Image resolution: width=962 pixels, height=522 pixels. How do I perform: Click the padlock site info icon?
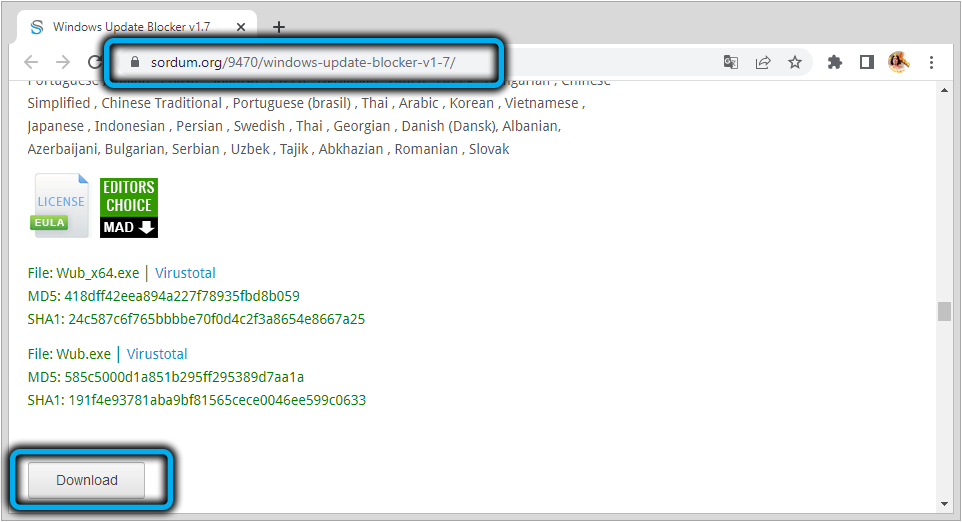pos(138,62)
